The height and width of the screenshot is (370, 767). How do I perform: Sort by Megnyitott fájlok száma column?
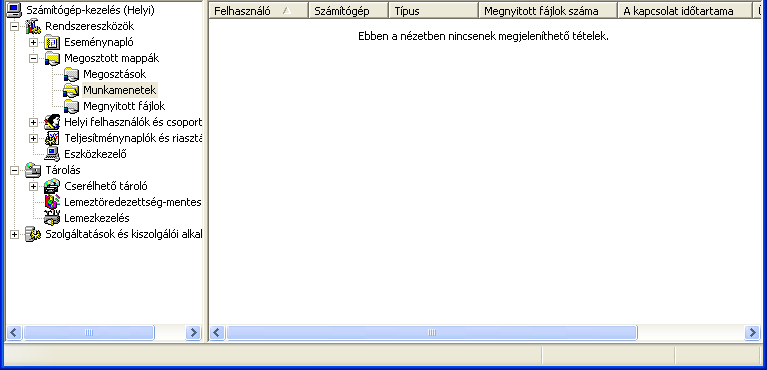point(548,11)
